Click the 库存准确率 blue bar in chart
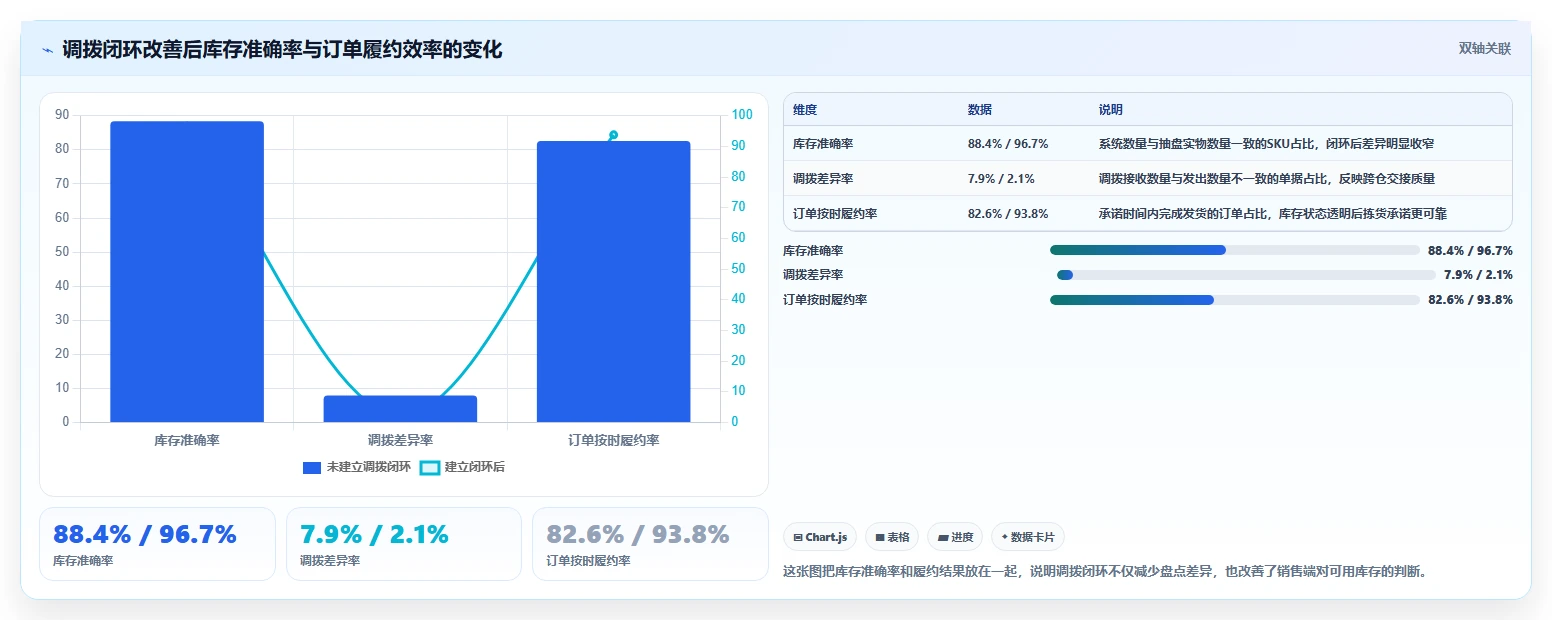The image size is (1552, 620). point(187,272)
